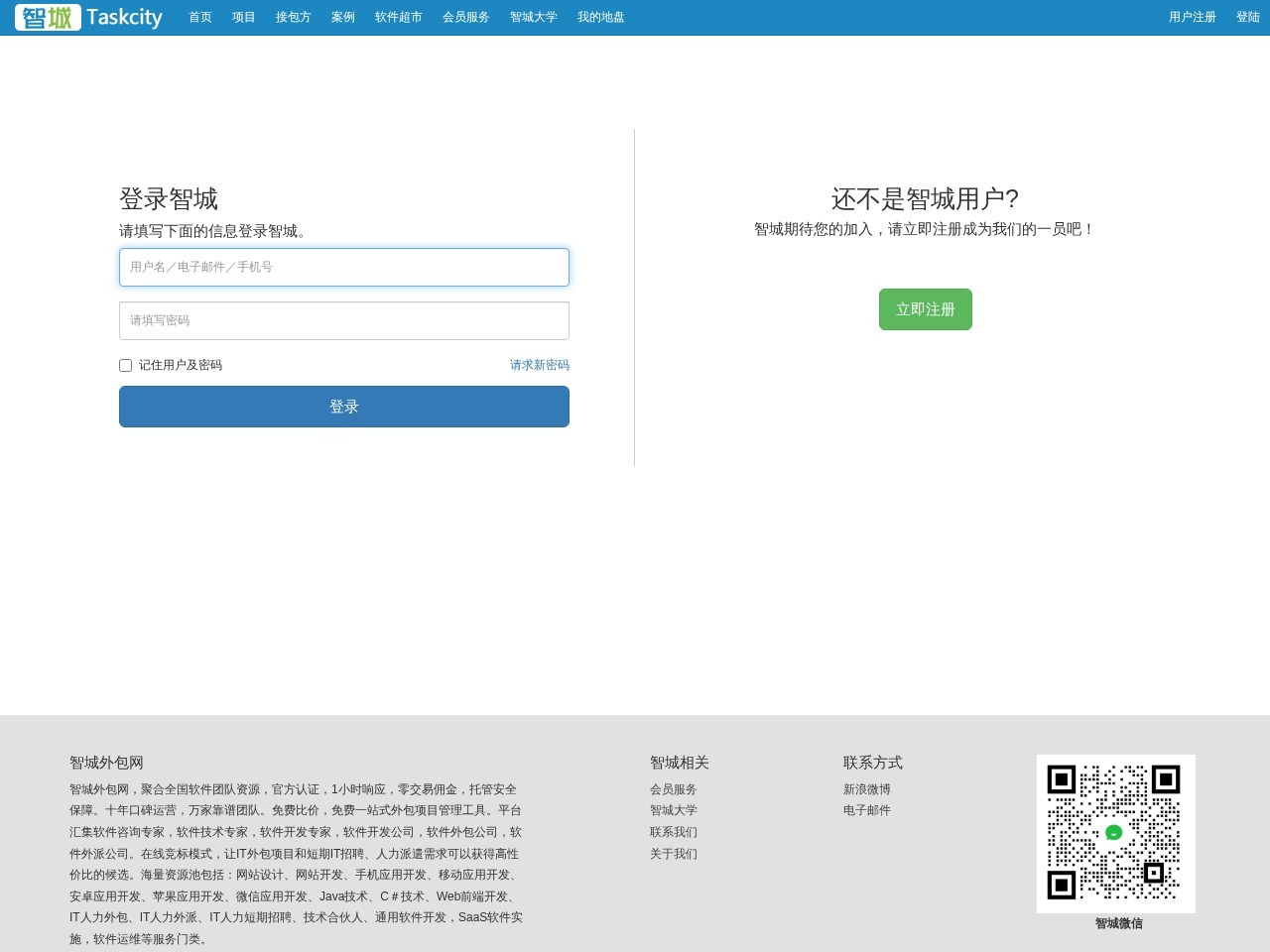
Task: Open the 新浪微博 footer link
Action: [x=867, y=789]
